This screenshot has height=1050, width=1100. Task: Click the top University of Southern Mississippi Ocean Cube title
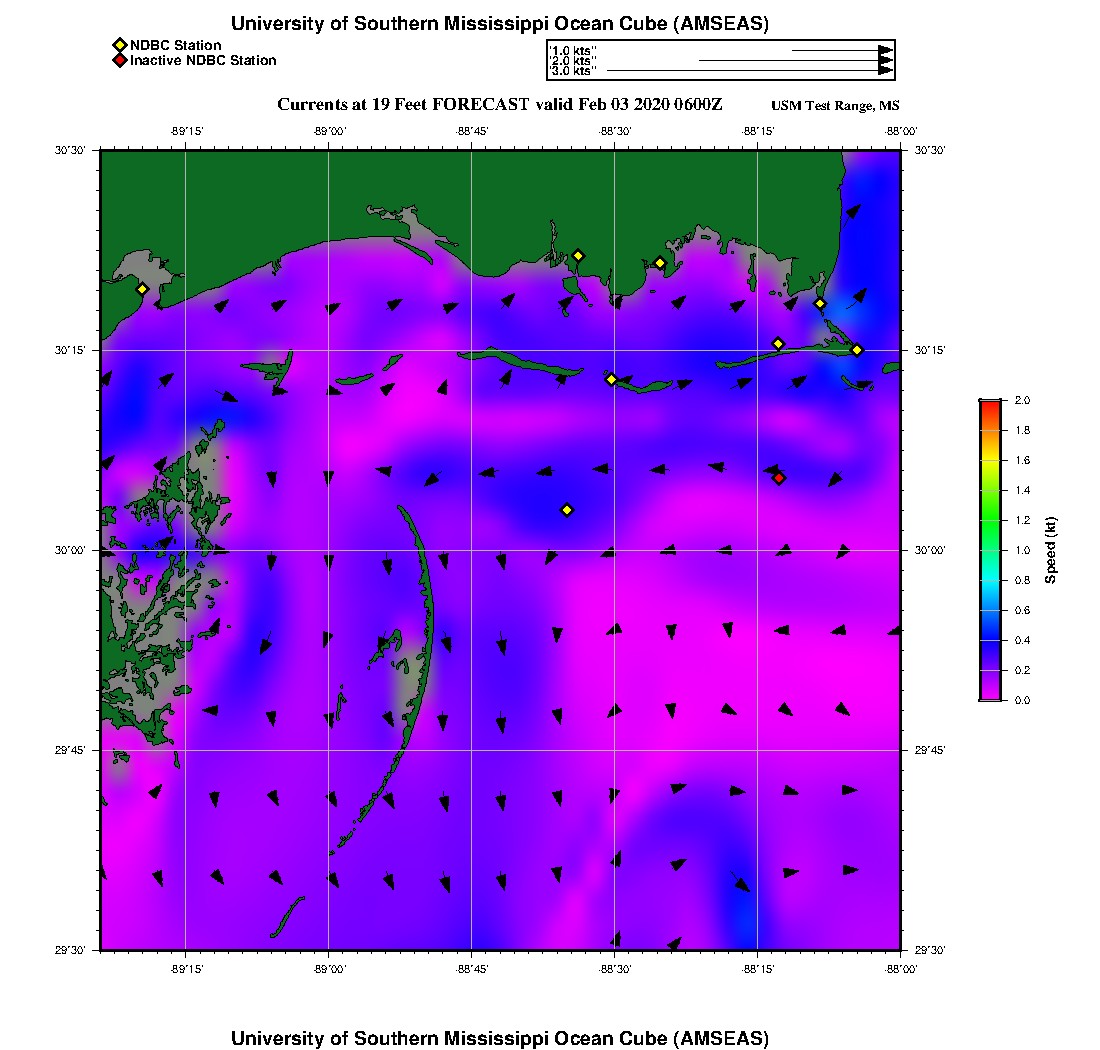click(499, 23)
